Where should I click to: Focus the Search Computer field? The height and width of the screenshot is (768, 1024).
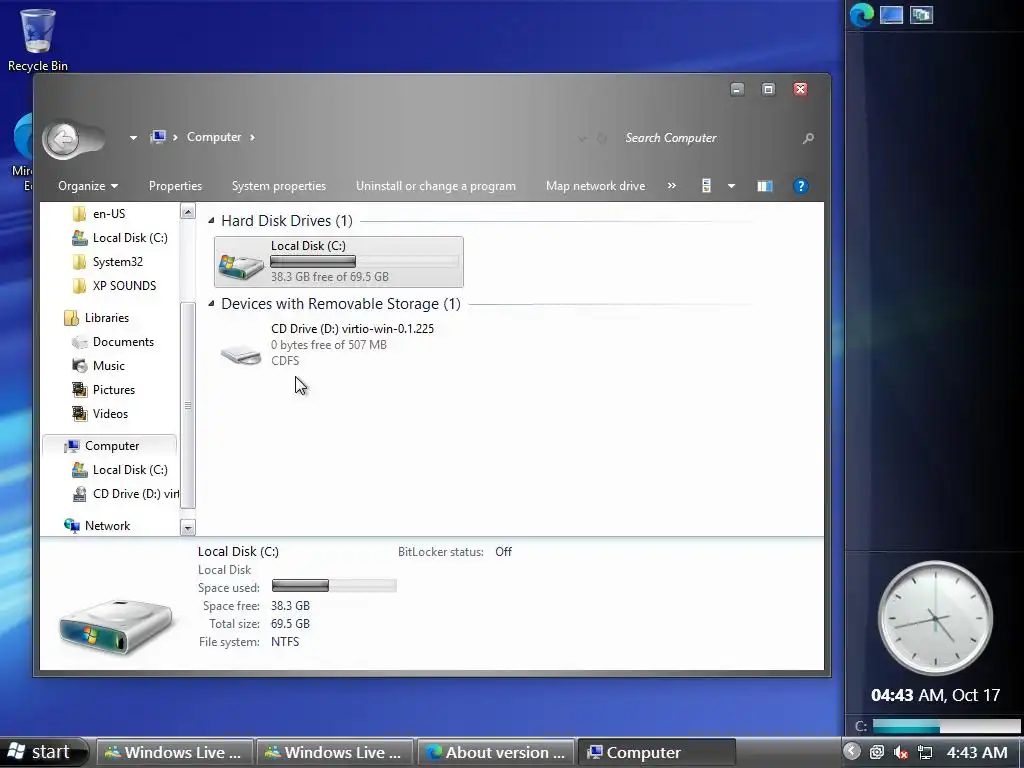pos(709,138)
